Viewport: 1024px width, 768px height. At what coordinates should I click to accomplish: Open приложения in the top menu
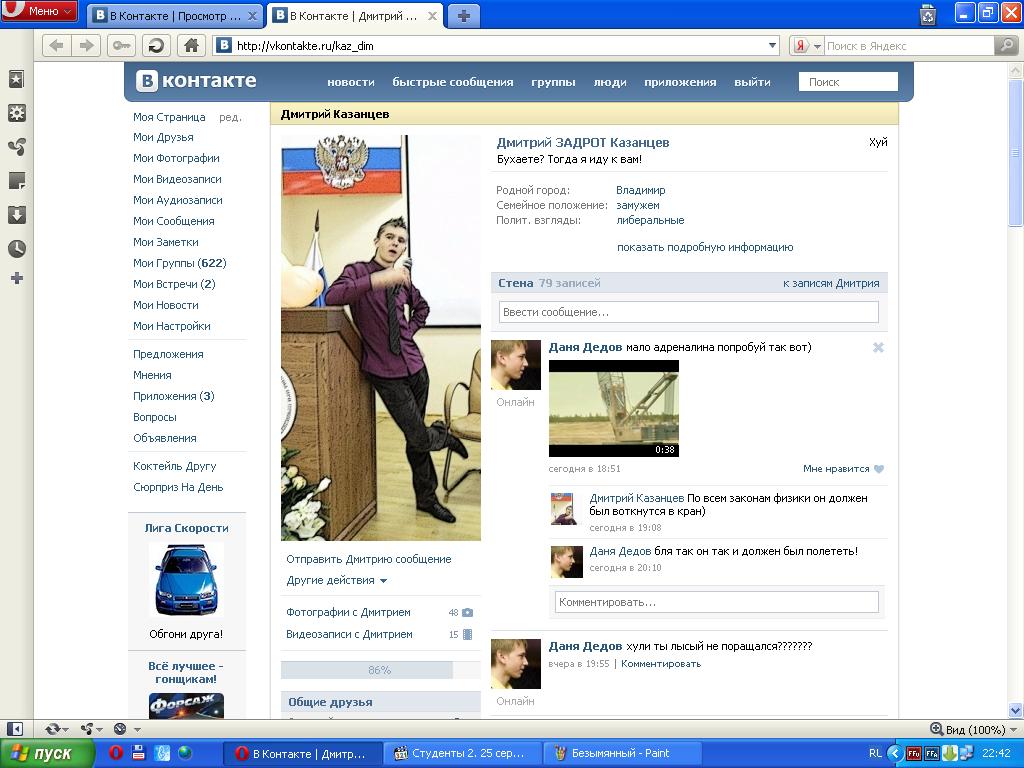[680, 82]
